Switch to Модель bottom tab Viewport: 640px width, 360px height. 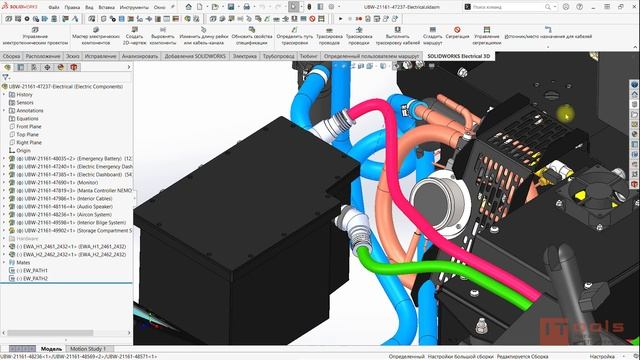pos(51,349)
